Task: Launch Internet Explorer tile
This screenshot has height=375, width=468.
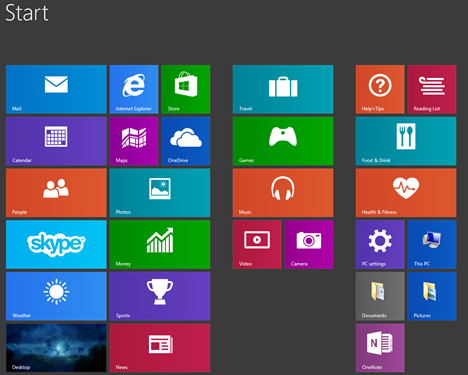Action: tap(134, 89)
